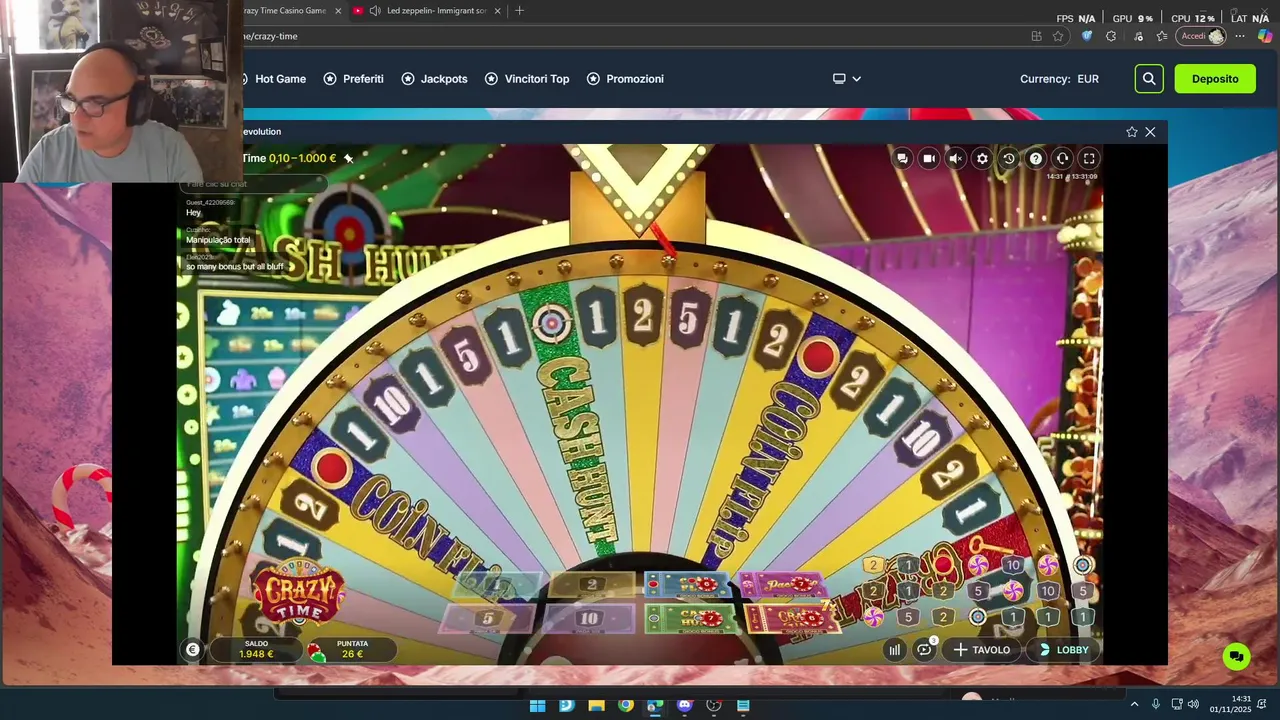Viewport: 1280px width, 720px height.
Task: Click the chat input field in game
Action: tap(254, 184)
